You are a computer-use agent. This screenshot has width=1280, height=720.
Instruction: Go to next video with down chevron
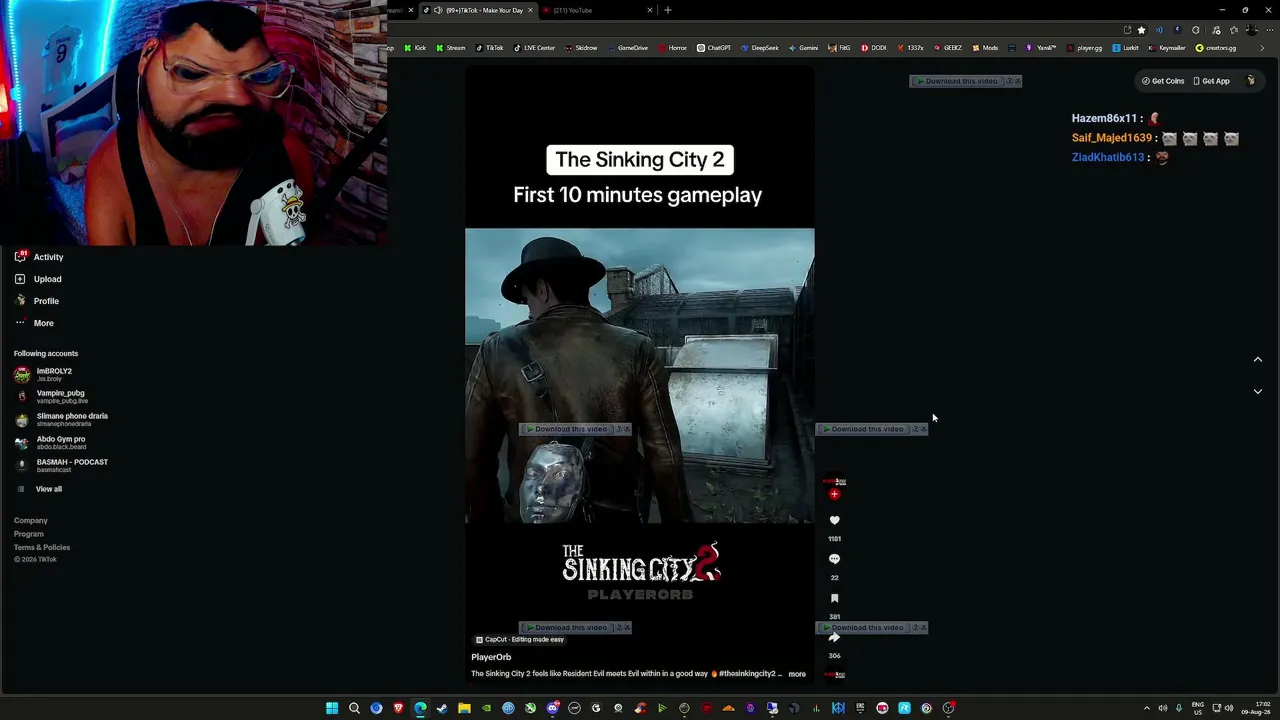1258,392
